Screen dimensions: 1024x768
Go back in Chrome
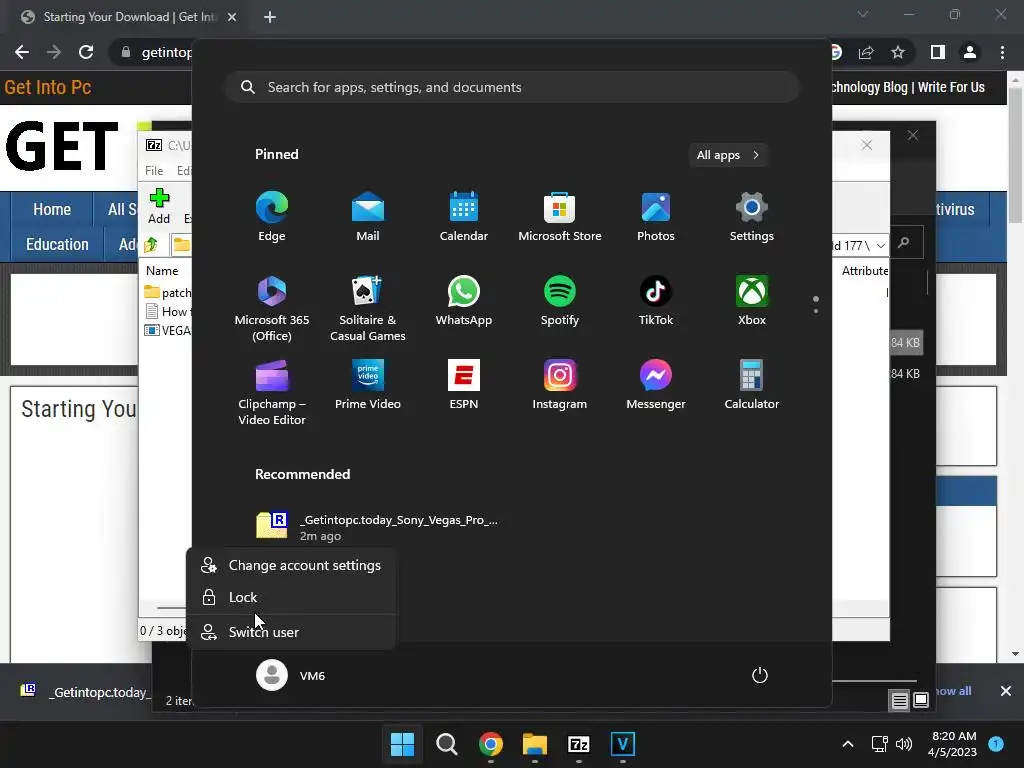[x=22, y=52]
